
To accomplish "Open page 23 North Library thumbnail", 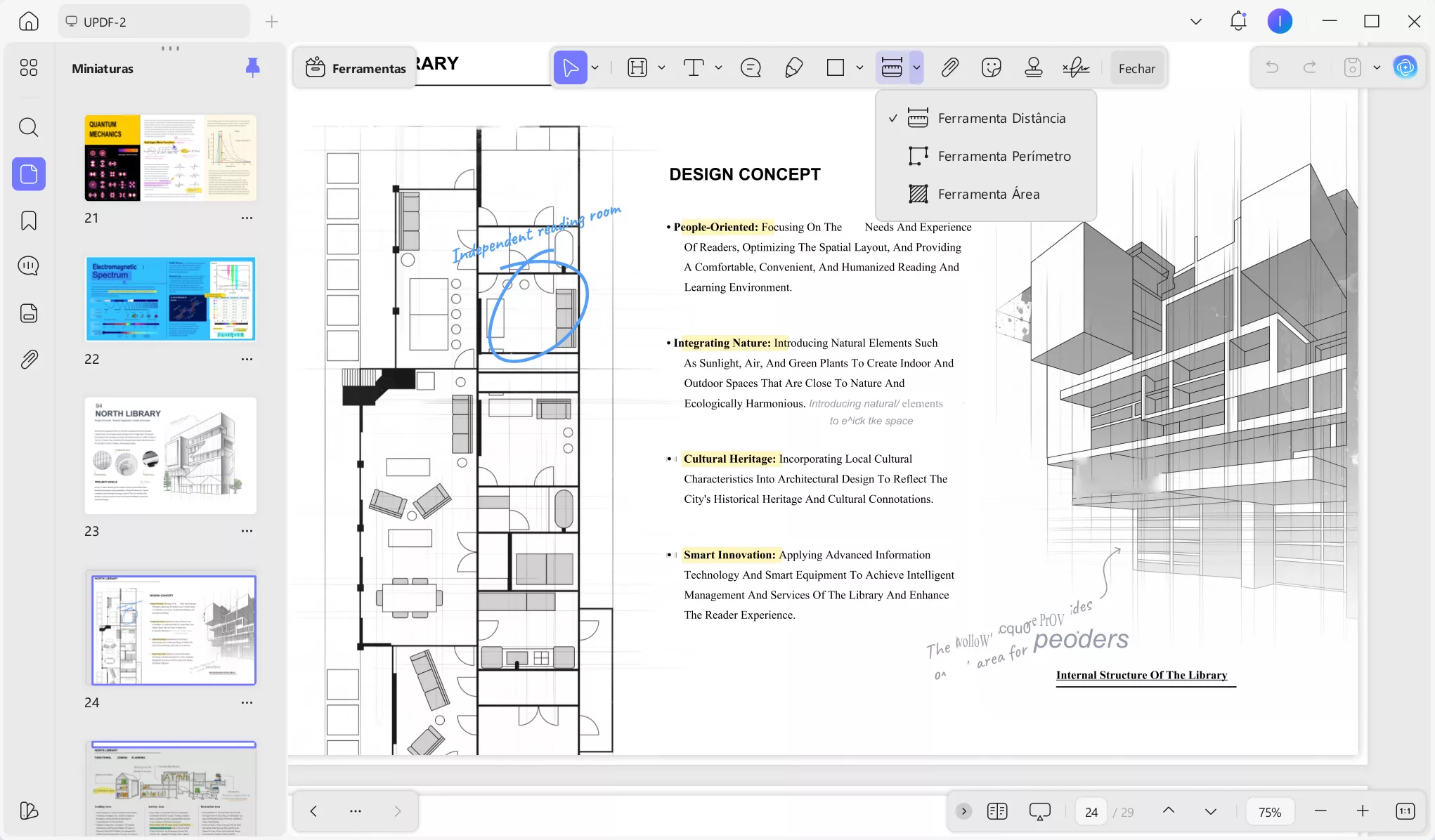I will 170,456.
